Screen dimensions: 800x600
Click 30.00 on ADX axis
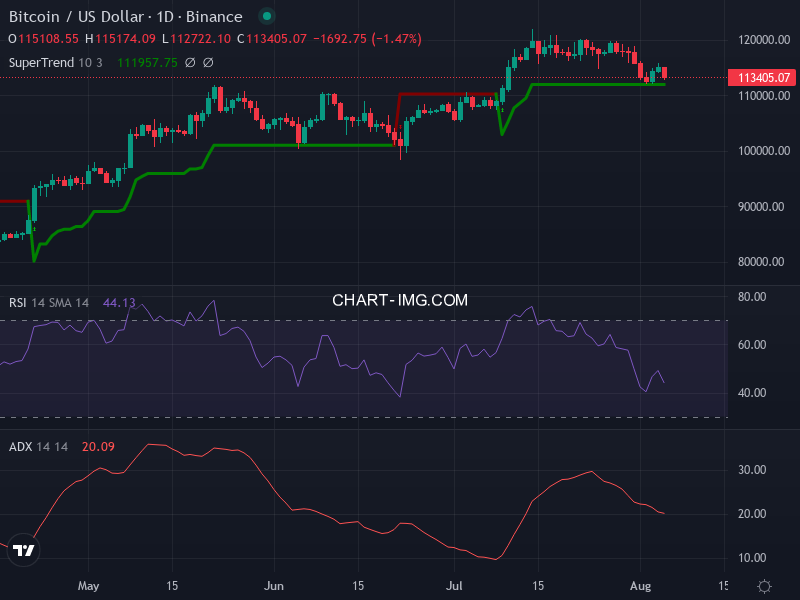point(752,470)
